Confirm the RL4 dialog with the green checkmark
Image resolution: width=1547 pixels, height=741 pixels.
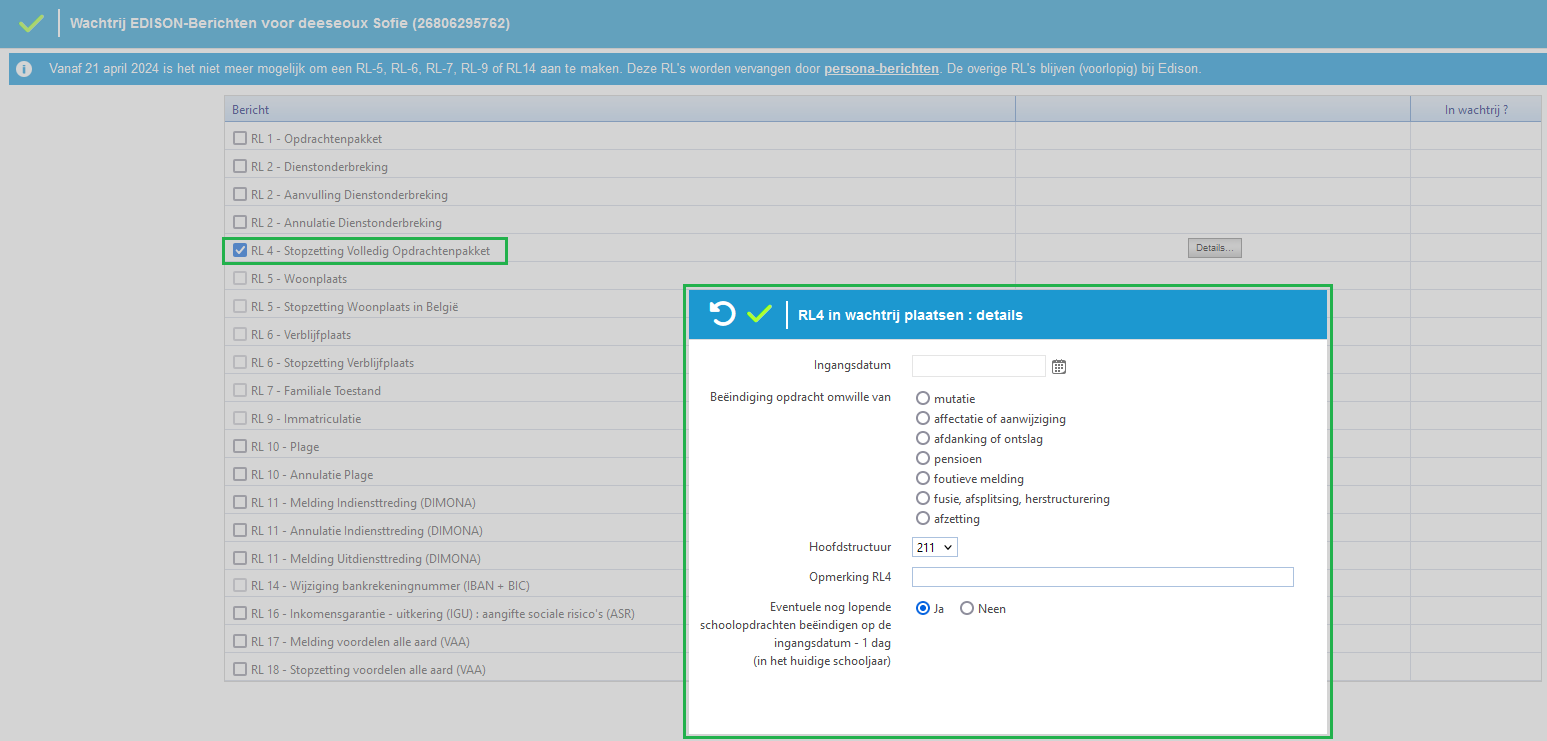(x=760, y=314)
